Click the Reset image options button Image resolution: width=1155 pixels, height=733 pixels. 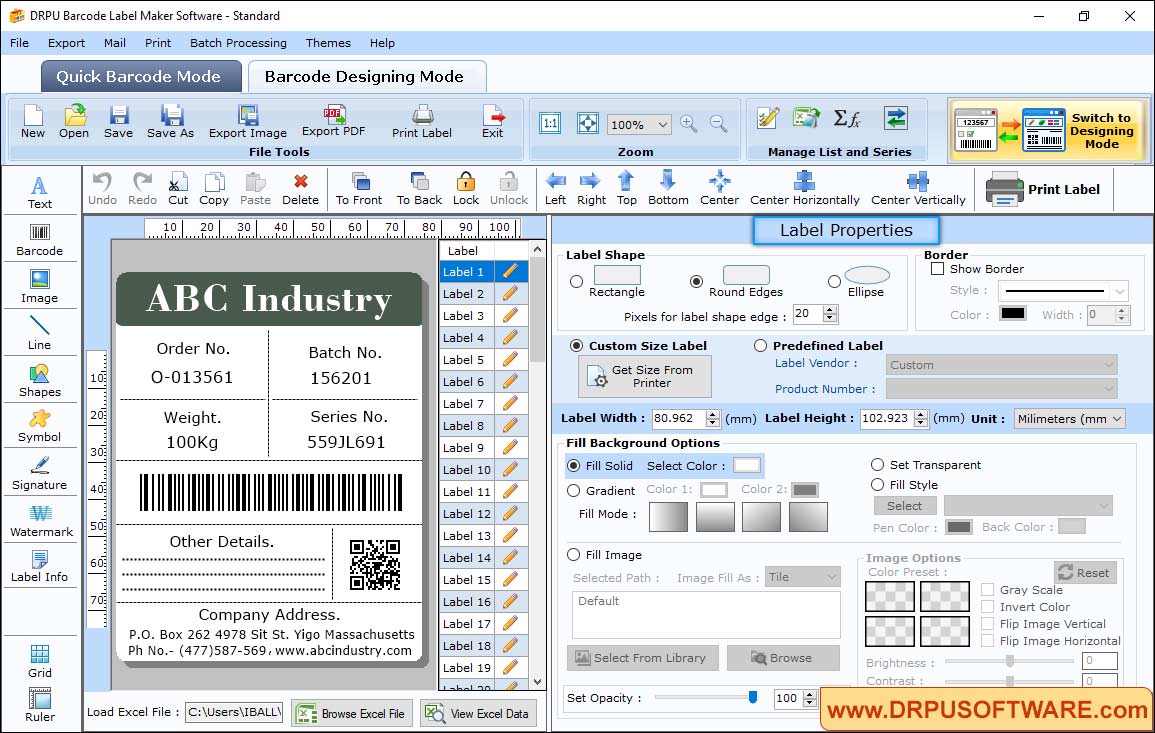[1085, 572]
